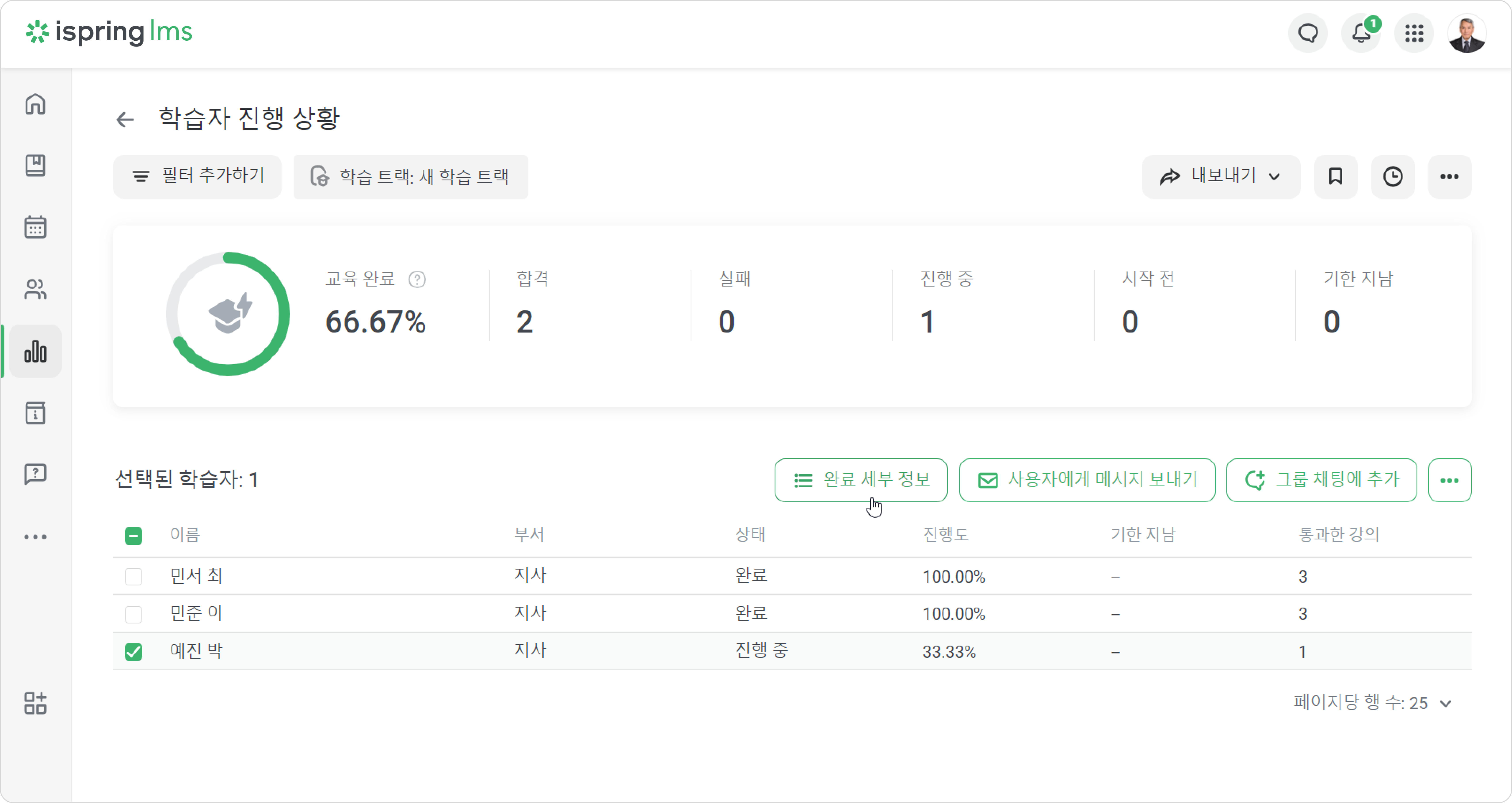Viewport: 1512px width, 803px height.
Task: Sort by the 진행도 column header
Action: pyautogui.click(x=946, y=535)
